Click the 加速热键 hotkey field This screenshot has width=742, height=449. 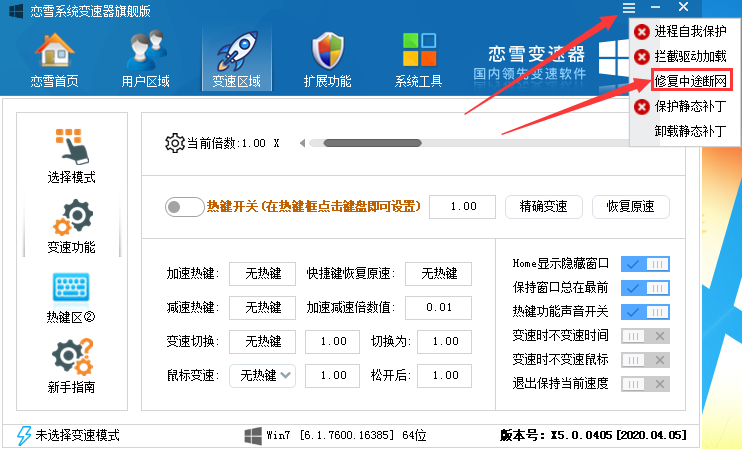(x=263, y=273)
